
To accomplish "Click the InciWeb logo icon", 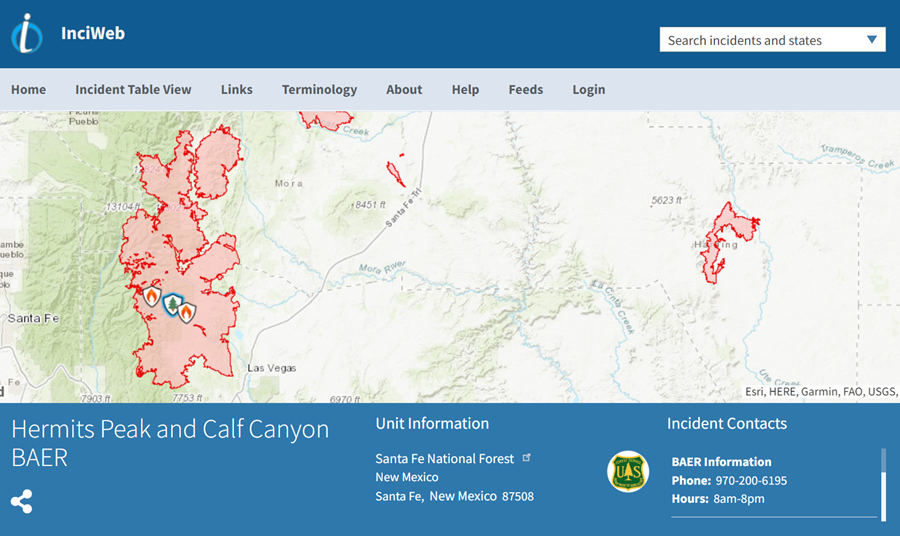I will (27, 34).
